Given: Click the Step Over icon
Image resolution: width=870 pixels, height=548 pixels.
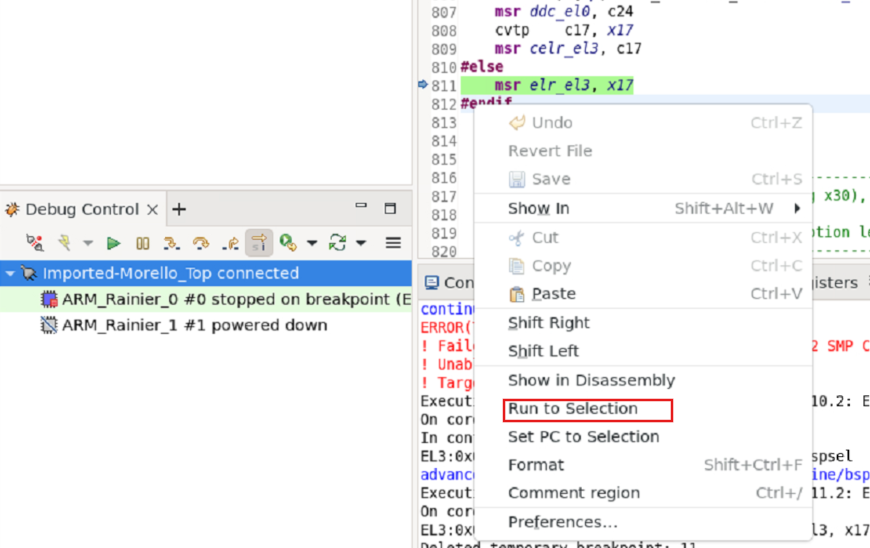Looking at the screenshot, I should point(201,243).
